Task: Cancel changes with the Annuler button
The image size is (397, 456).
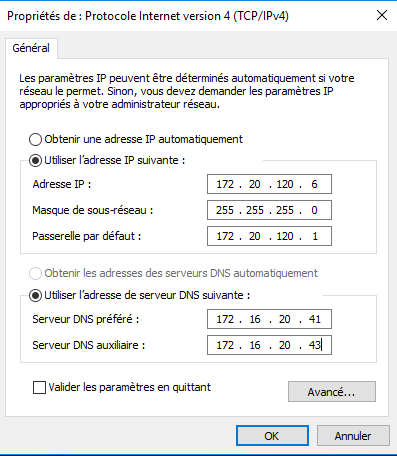Action: [x=353, y=436]
